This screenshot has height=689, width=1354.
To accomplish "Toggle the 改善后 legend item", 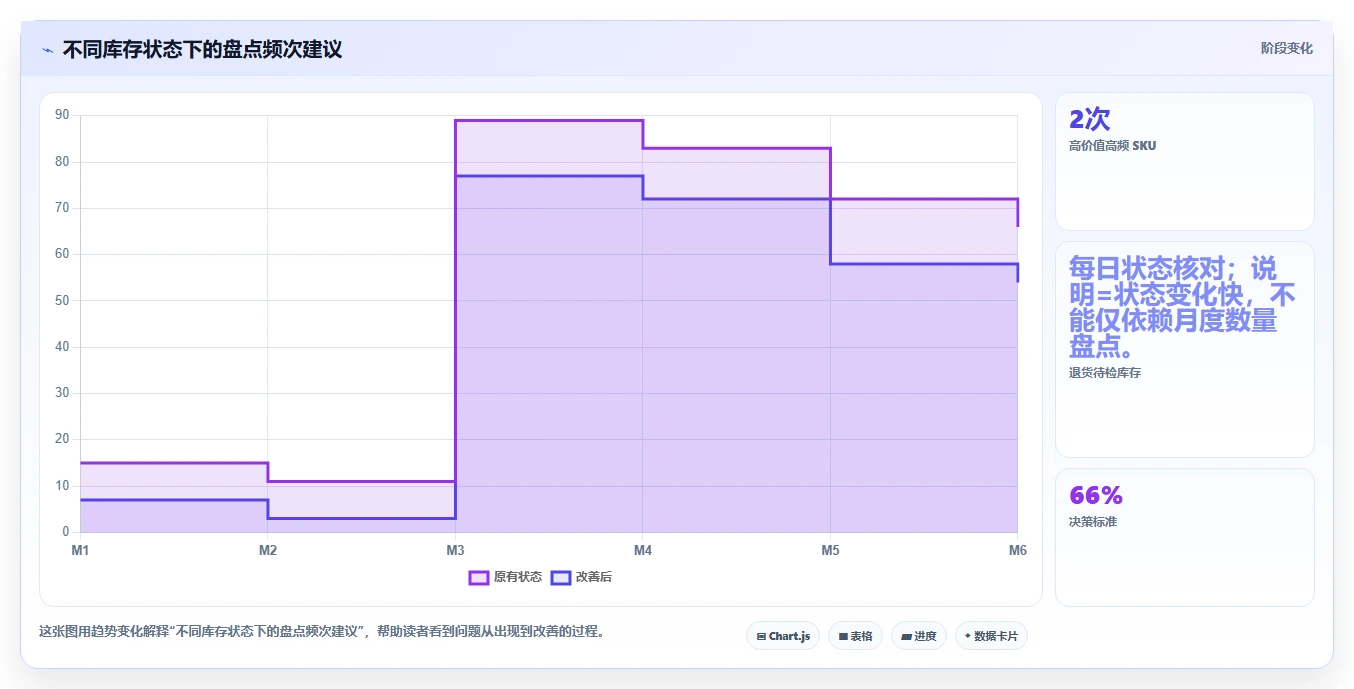I will (x=581, y=577).
